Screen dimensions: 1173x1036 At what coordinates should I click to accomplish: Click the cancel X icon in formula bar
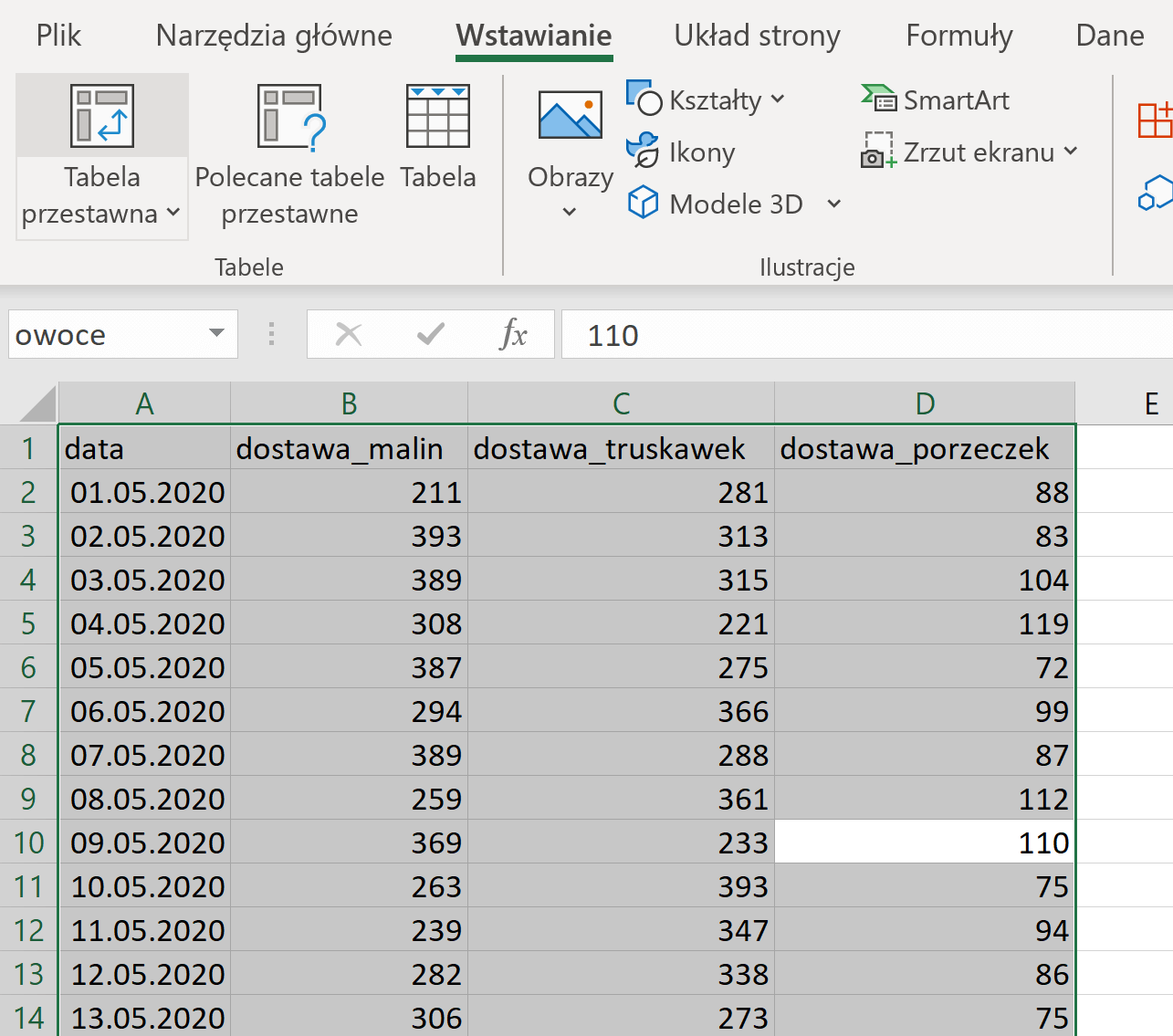tap(349, 334)
